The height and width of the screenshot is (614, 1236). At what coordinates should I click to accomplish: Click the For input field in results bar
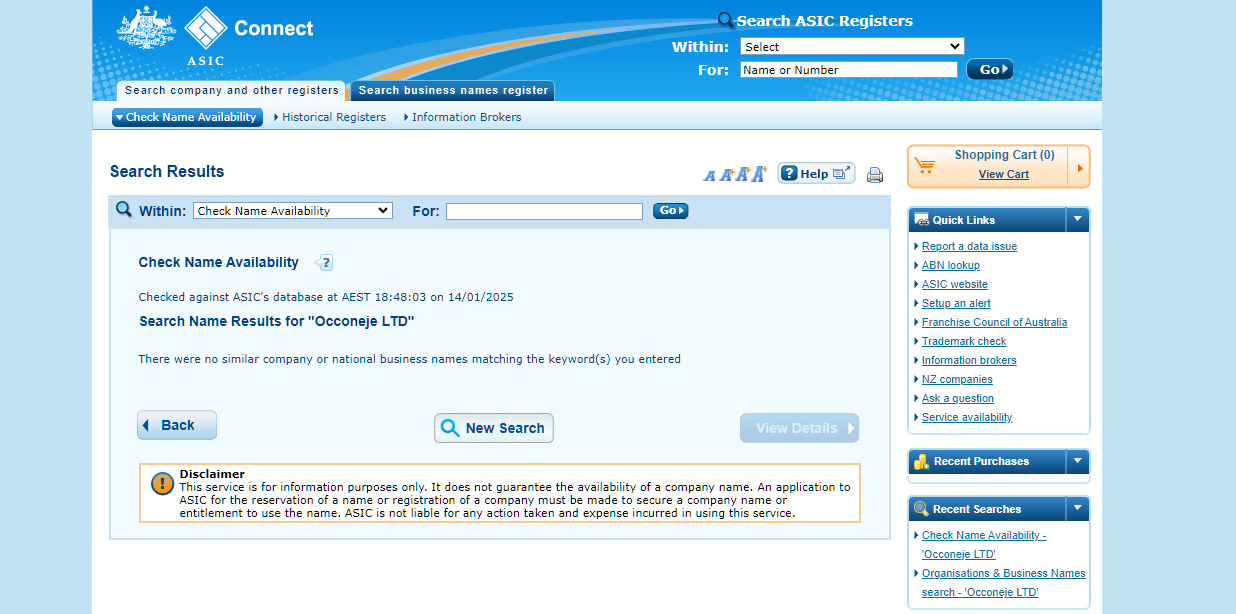tap(544, 211)
